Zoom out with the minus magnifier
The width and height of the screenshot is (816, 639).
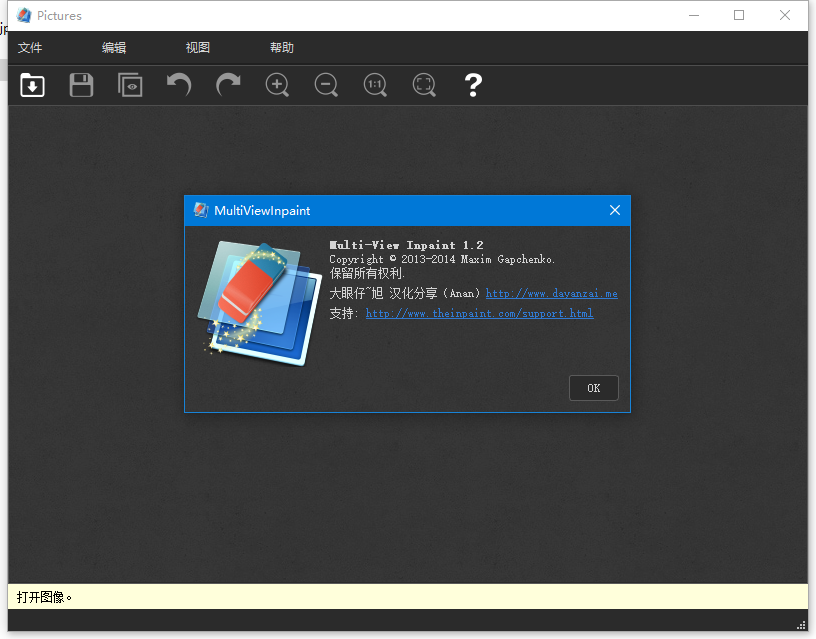pos(326,85)
